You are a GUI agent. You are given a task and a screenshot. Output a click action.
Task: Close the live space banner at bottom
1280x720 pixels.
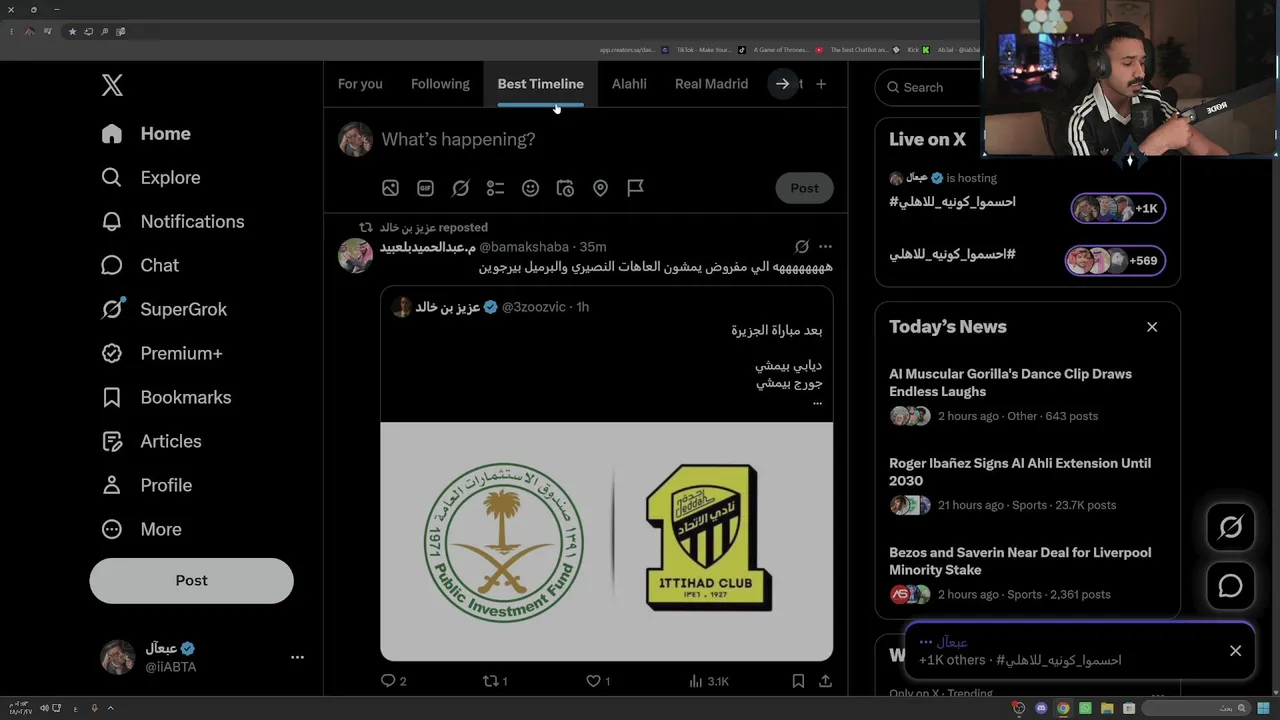[1235, 651]
